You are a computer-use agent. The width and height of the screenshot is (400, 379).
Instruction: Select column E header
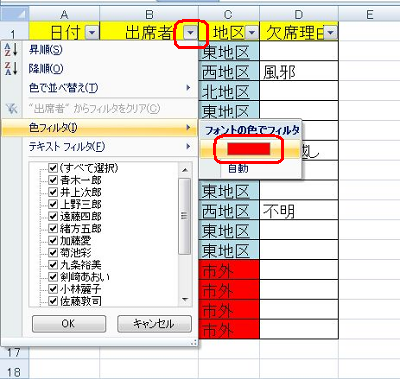click(x=369, y=14)
